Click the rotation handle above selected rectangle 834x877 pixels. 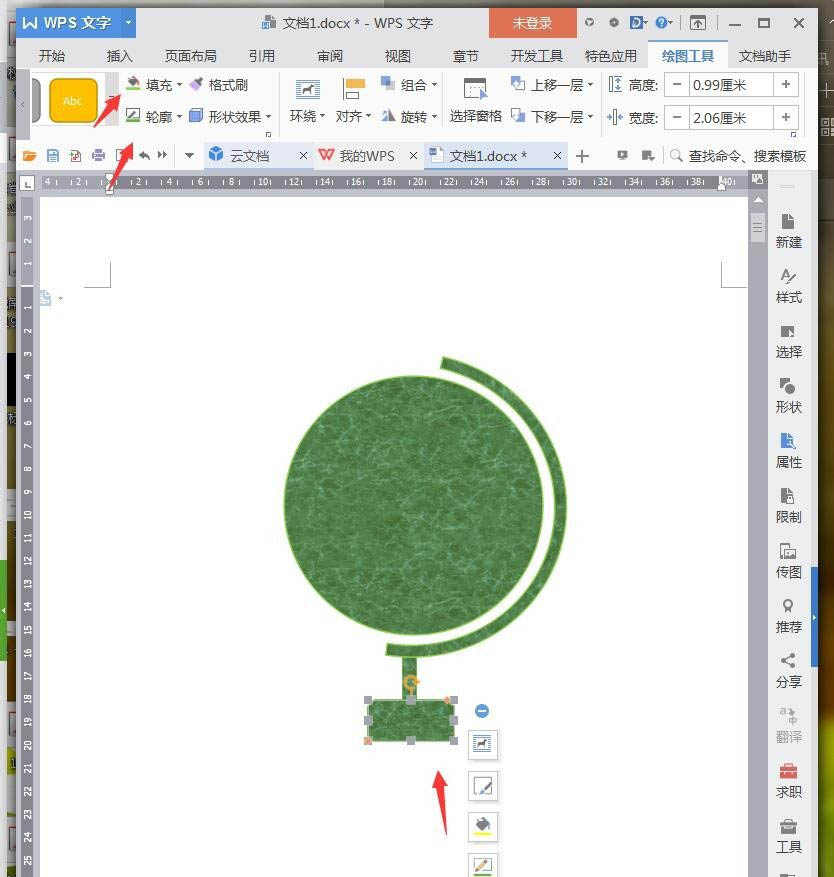(x=411, y=682)
